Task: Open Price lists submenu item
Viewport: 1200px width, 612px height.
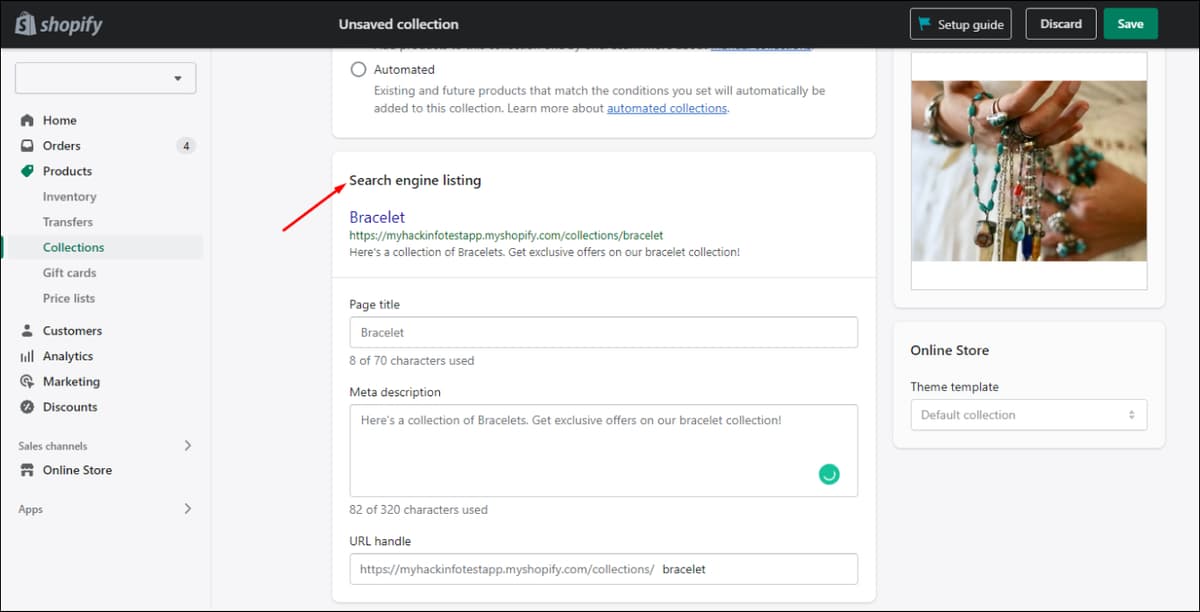Action: coord(69,298)
